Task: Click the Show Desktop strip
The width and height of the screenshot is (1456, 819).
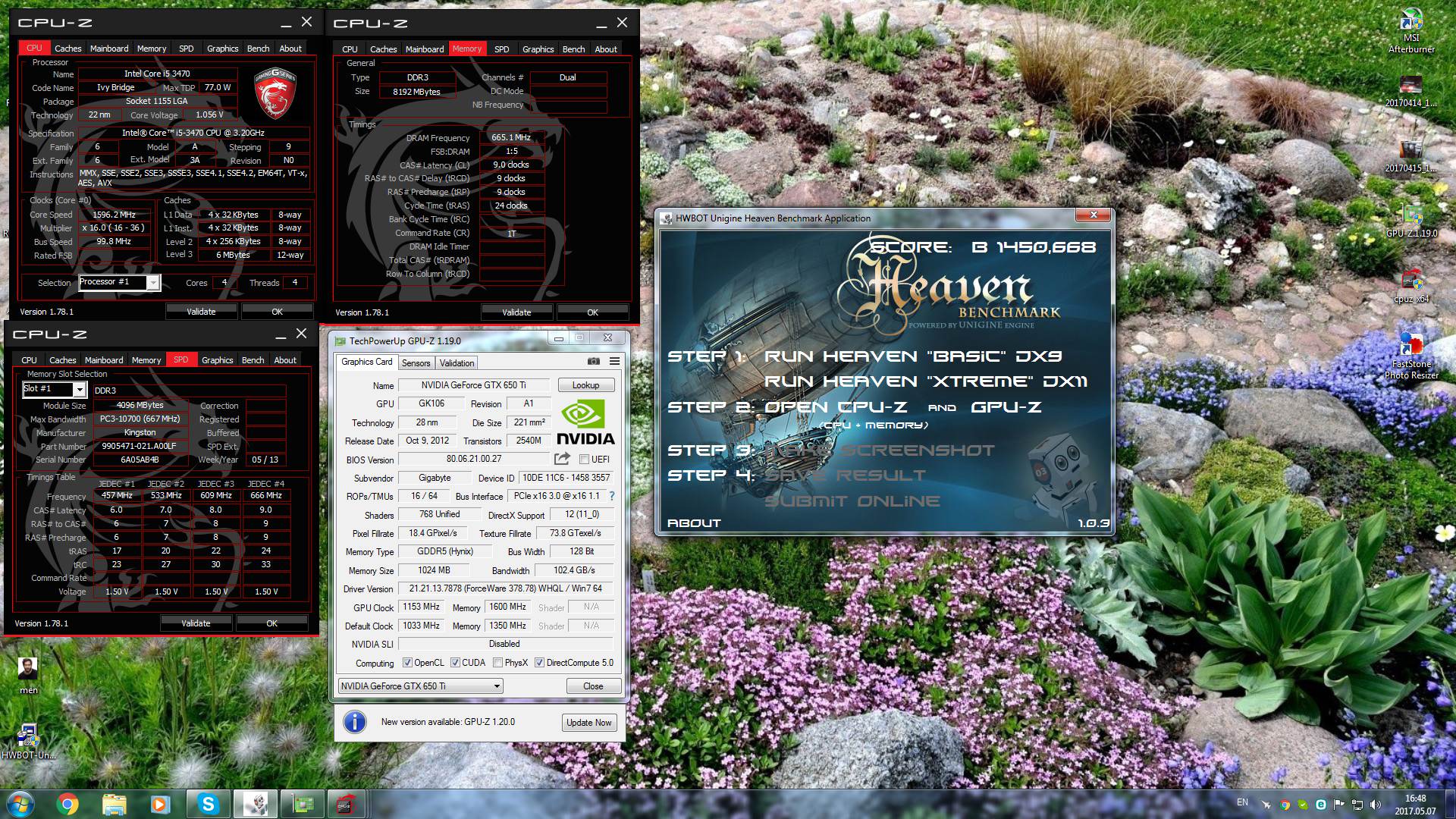Action: [1451, 804]
